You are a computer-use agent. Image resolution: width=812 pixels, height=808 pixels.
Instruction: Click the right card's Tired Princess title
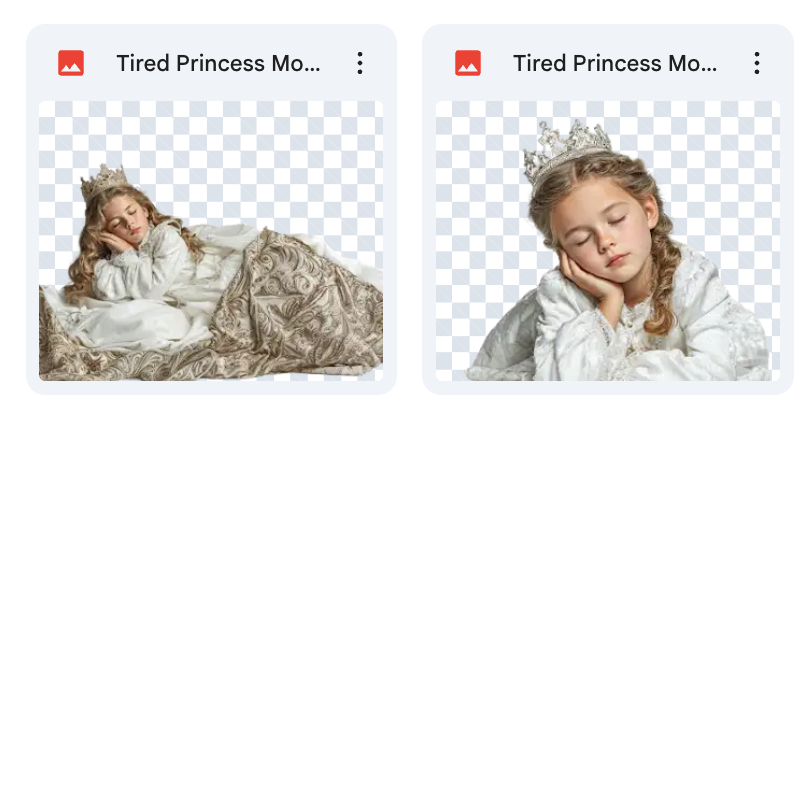[x=615, y=64]
